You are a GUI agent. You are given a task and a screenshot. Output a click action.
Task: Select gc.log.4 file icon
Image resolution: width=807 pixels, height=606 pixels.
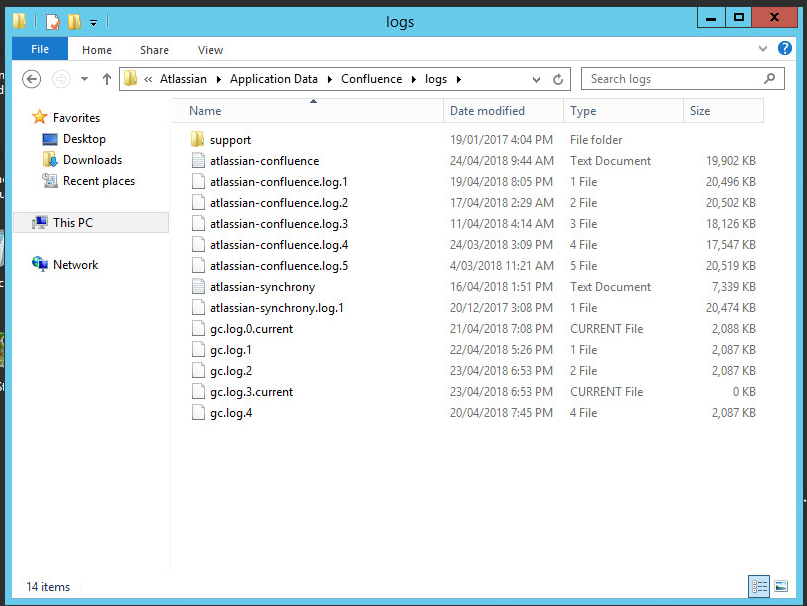point(198,412)
